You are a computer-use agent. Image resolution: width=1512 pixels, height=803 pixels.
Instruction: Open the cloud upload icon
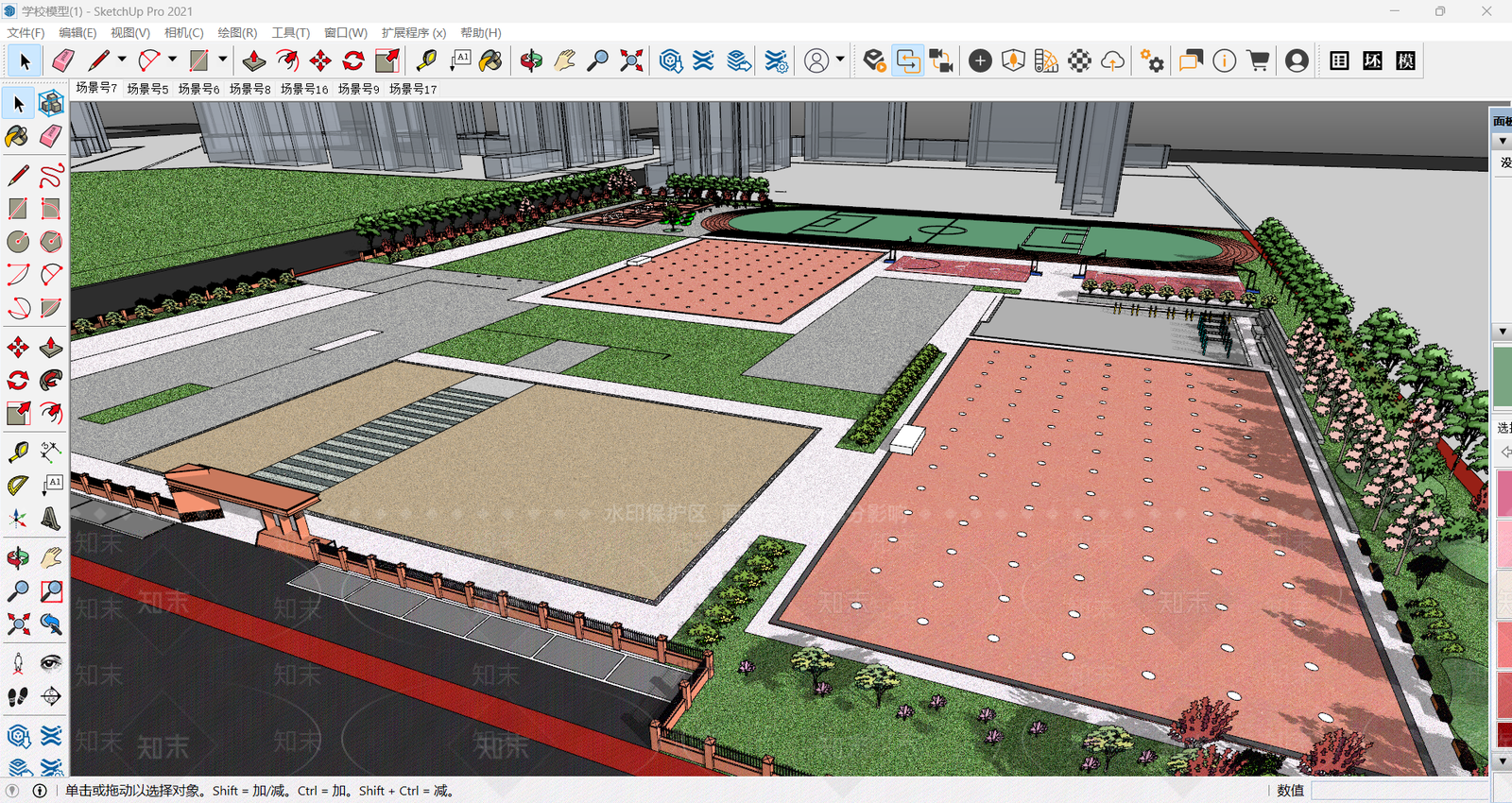pos(1113,61)
